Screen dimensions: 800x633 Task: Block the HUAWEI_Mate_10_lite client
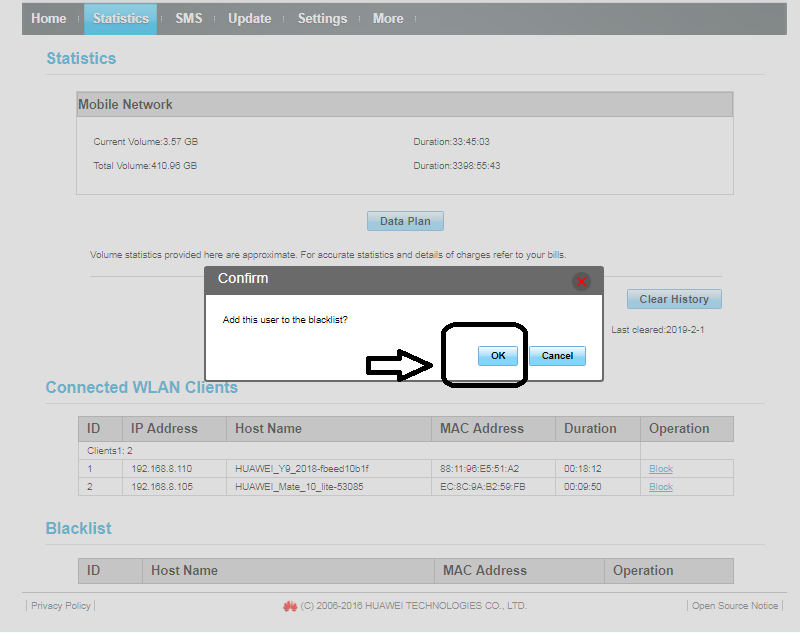coord(661,487)
